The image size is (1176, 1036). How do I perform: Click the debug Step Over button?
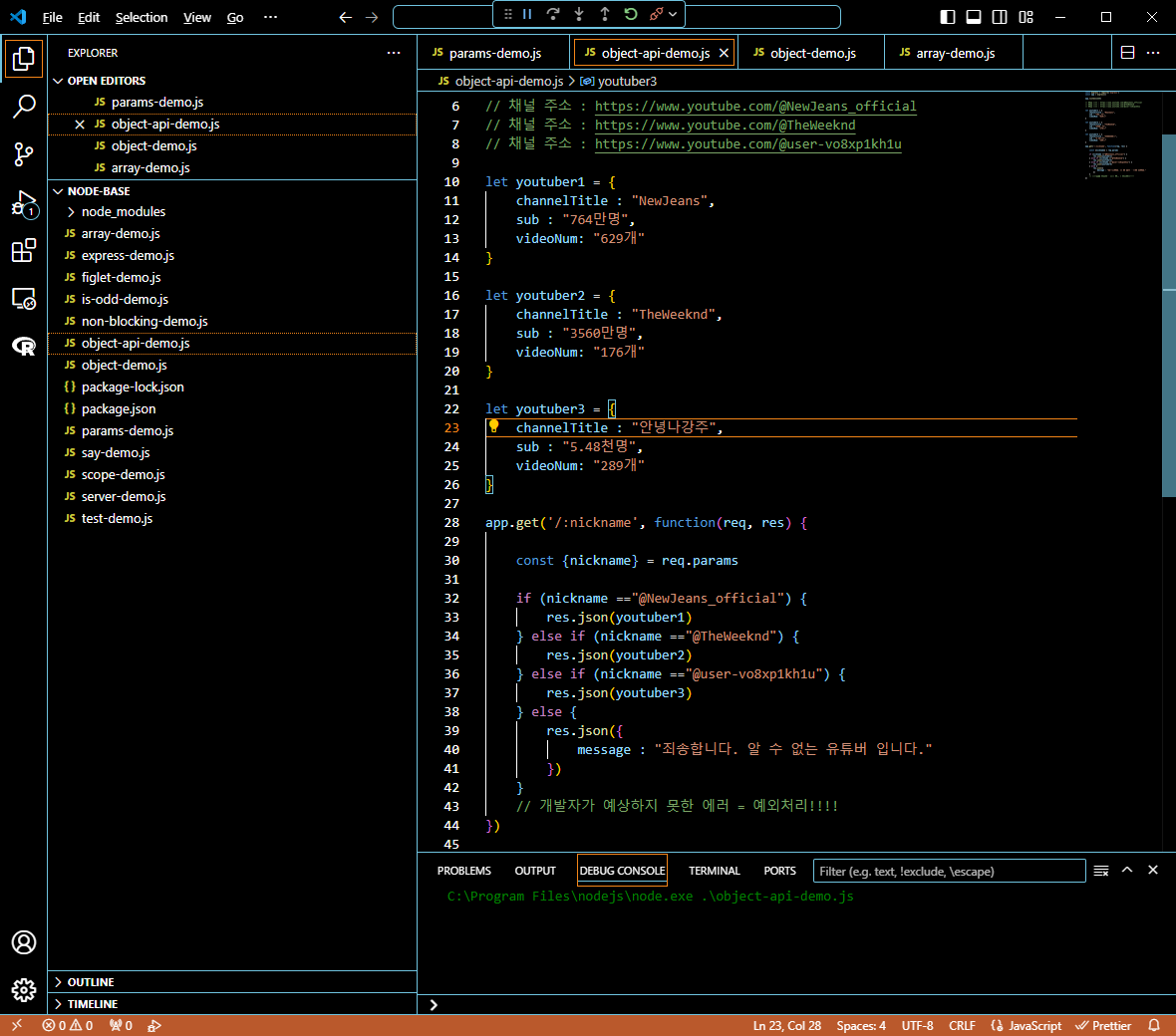click(x=553, y=14)
